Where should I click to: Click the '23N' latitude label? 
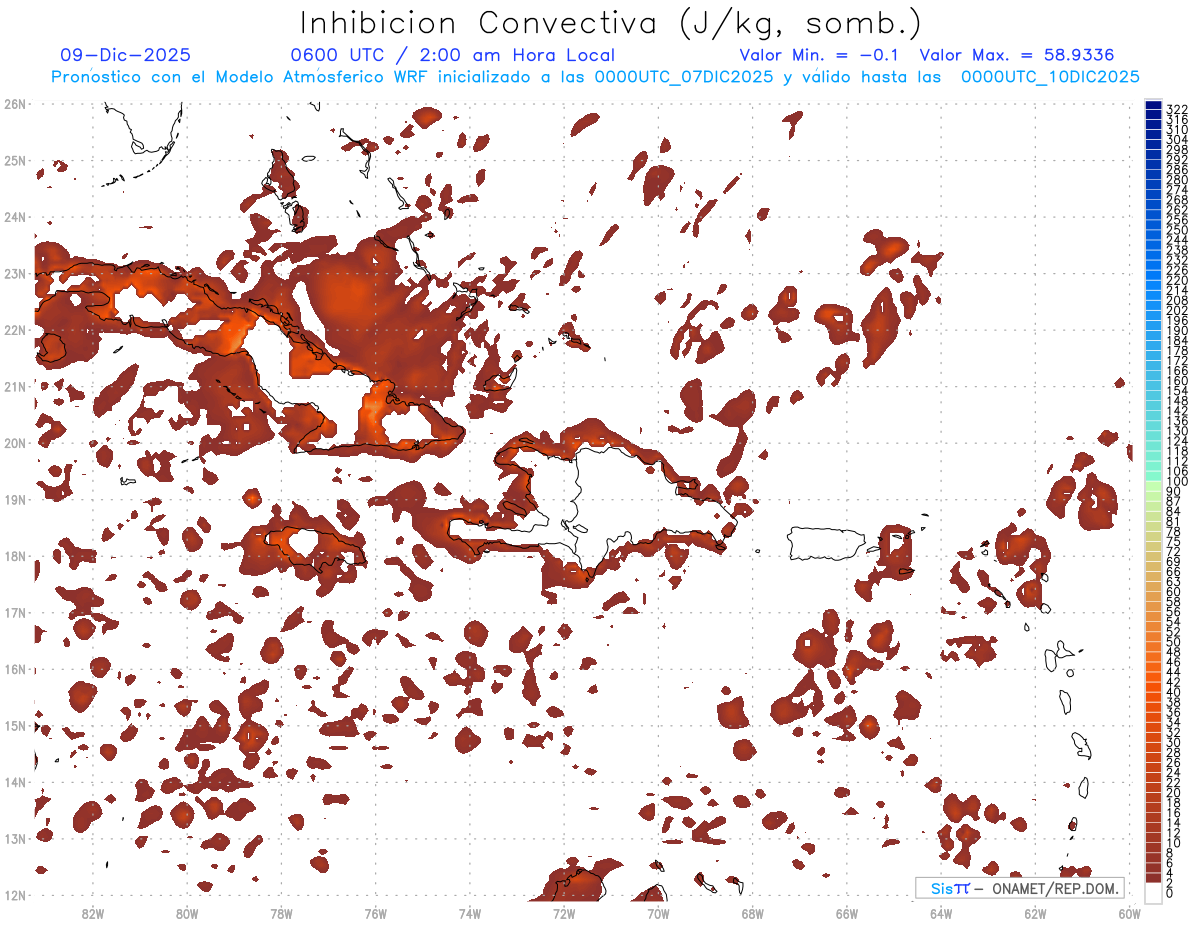(15, 273)
